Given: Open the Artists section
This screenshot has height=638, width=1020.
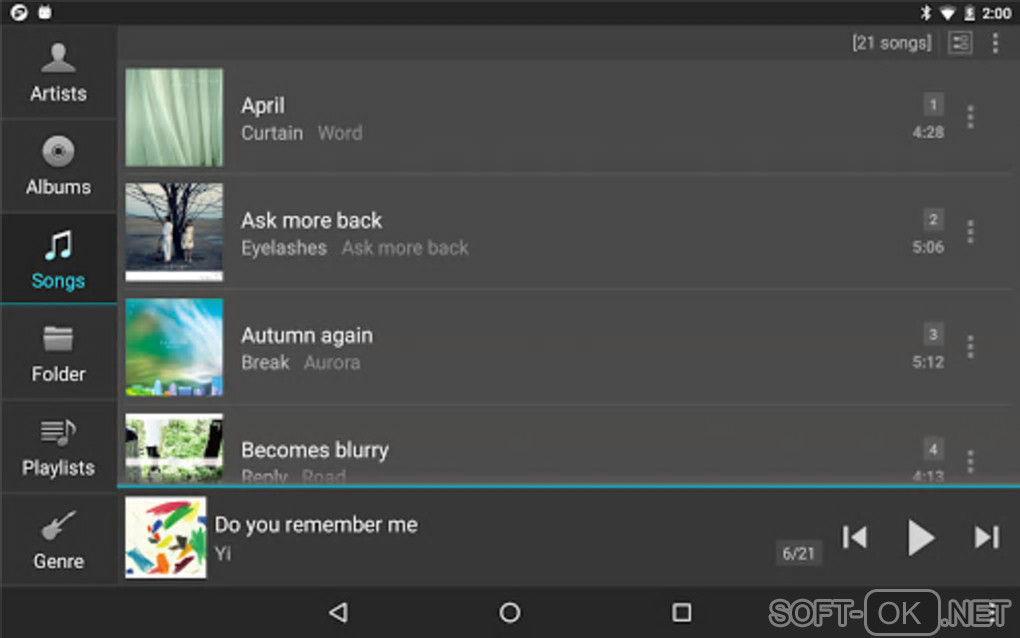Looking at the screenshot, I should click(x=59, y=73).
